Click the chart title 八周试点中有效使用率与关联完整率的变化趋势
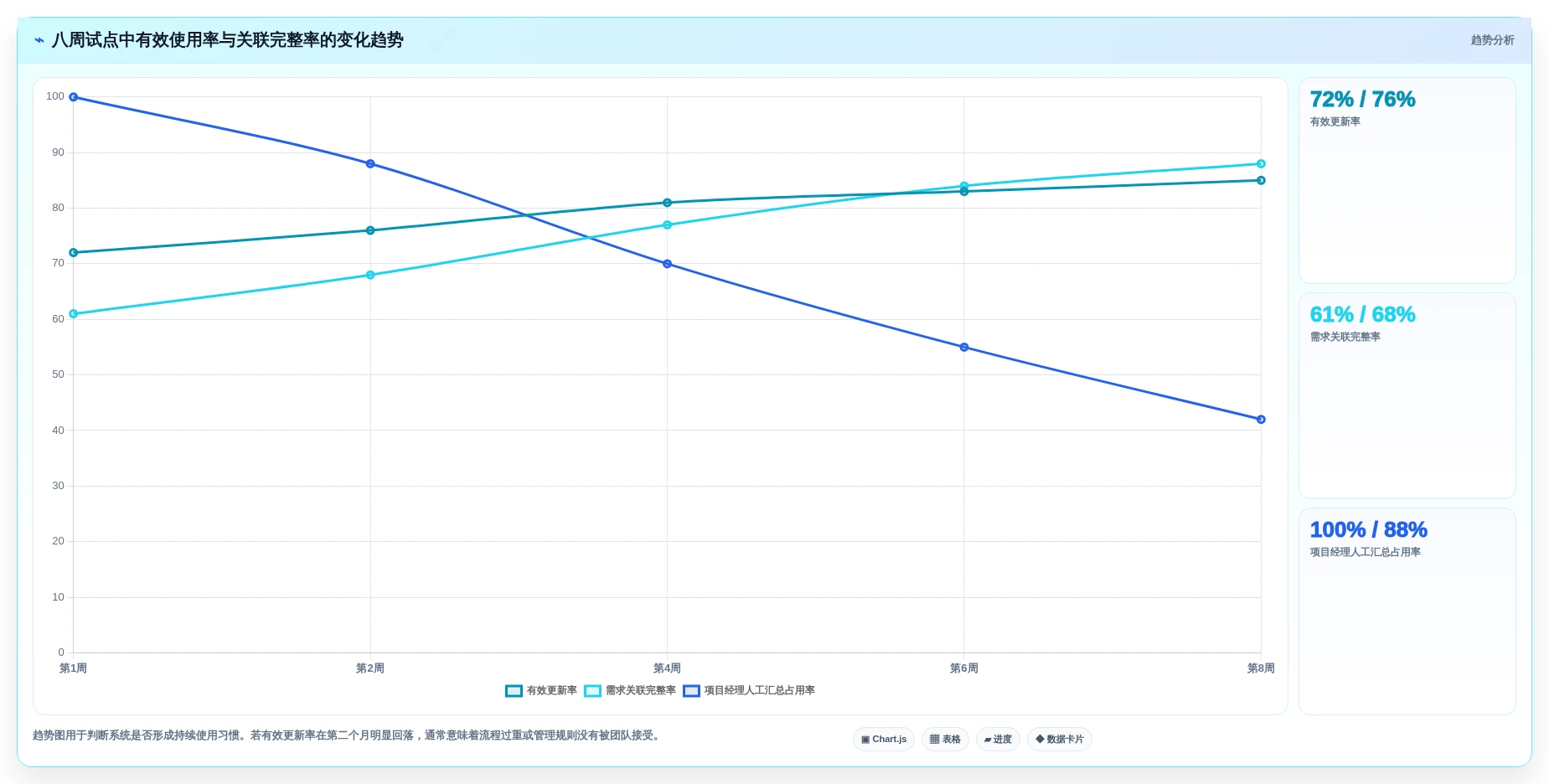This screenshot has height=784, width=1549. [x=228, y=40]
